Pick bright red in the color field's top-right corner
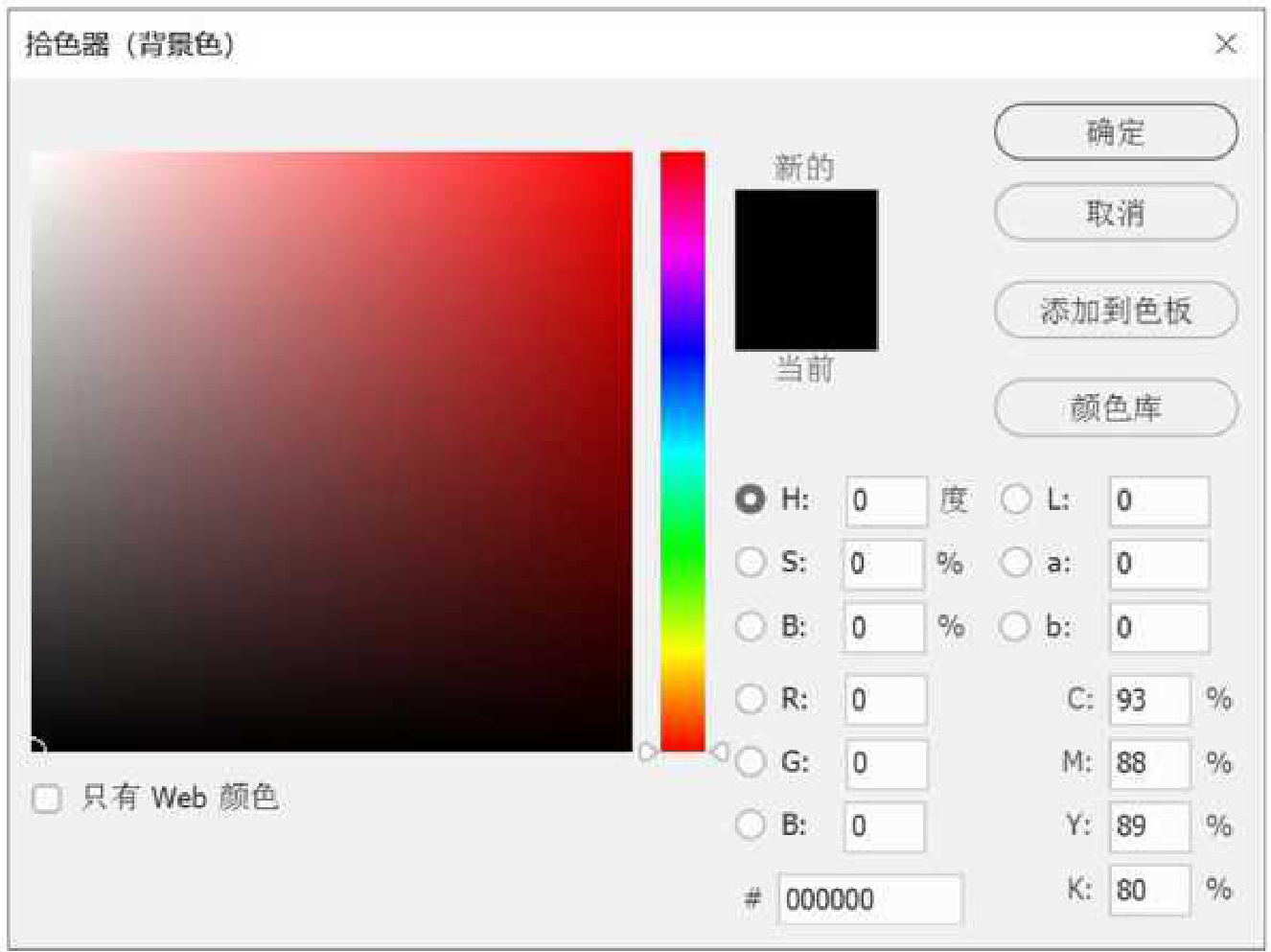 click(x=623, y=160)
